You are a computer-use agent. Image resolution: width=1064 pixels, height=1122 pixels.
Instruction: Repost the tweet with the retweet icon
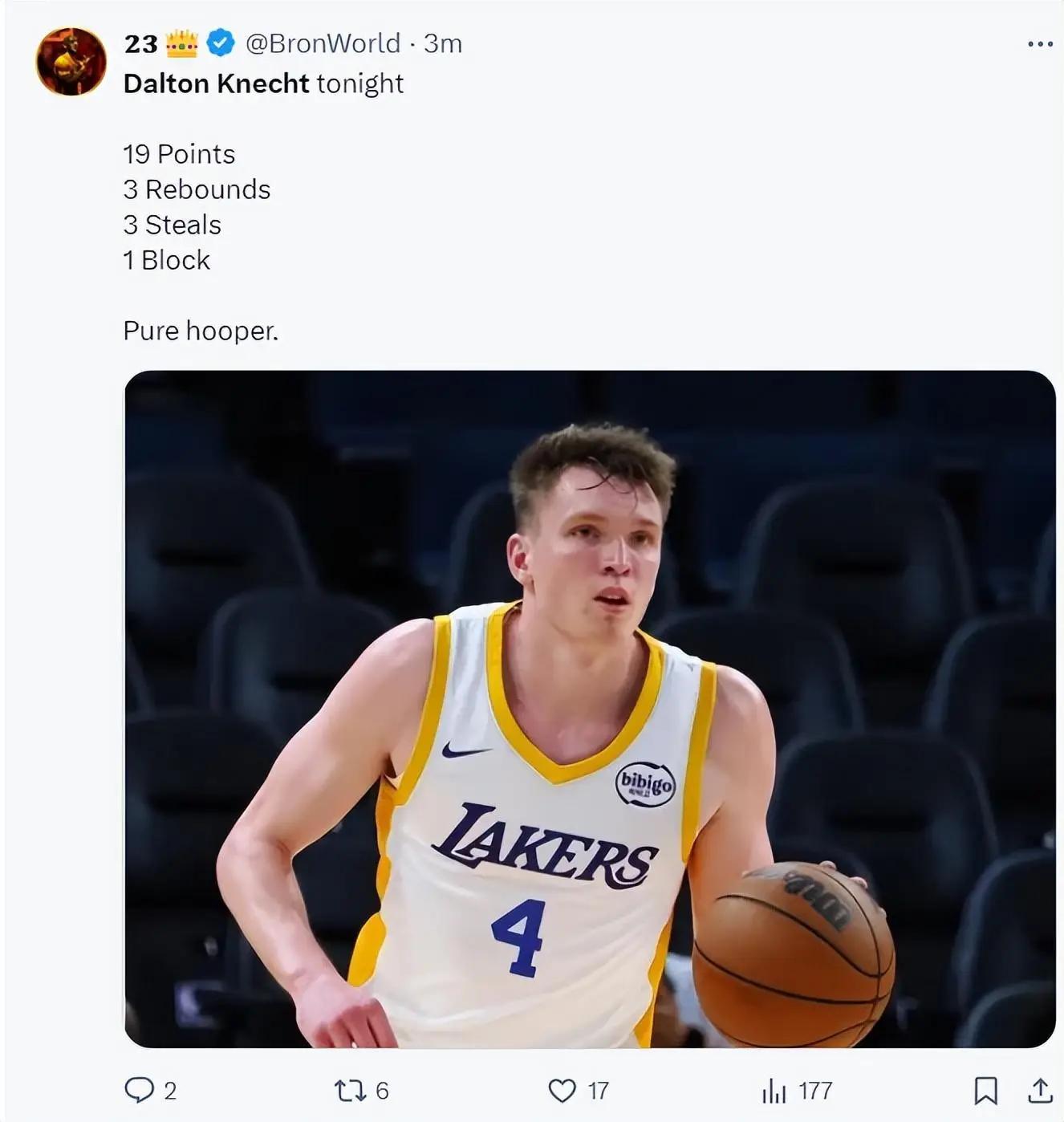[x=349, y=1090]
